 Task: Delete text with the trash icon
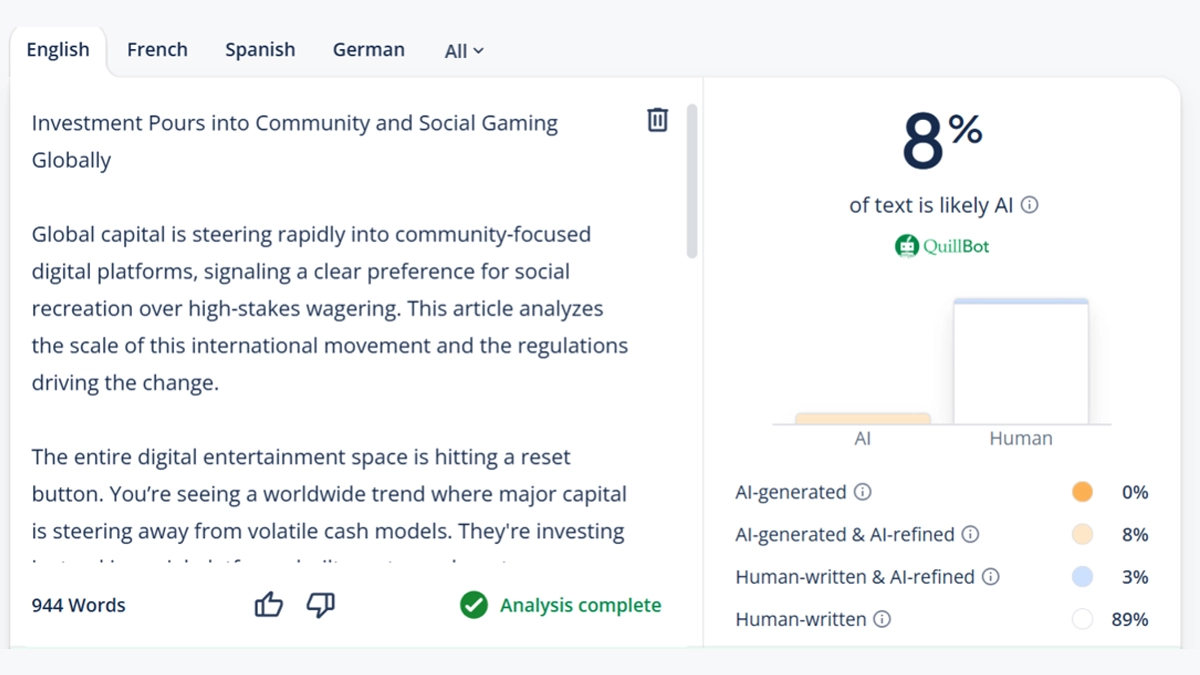pos(657,120)
